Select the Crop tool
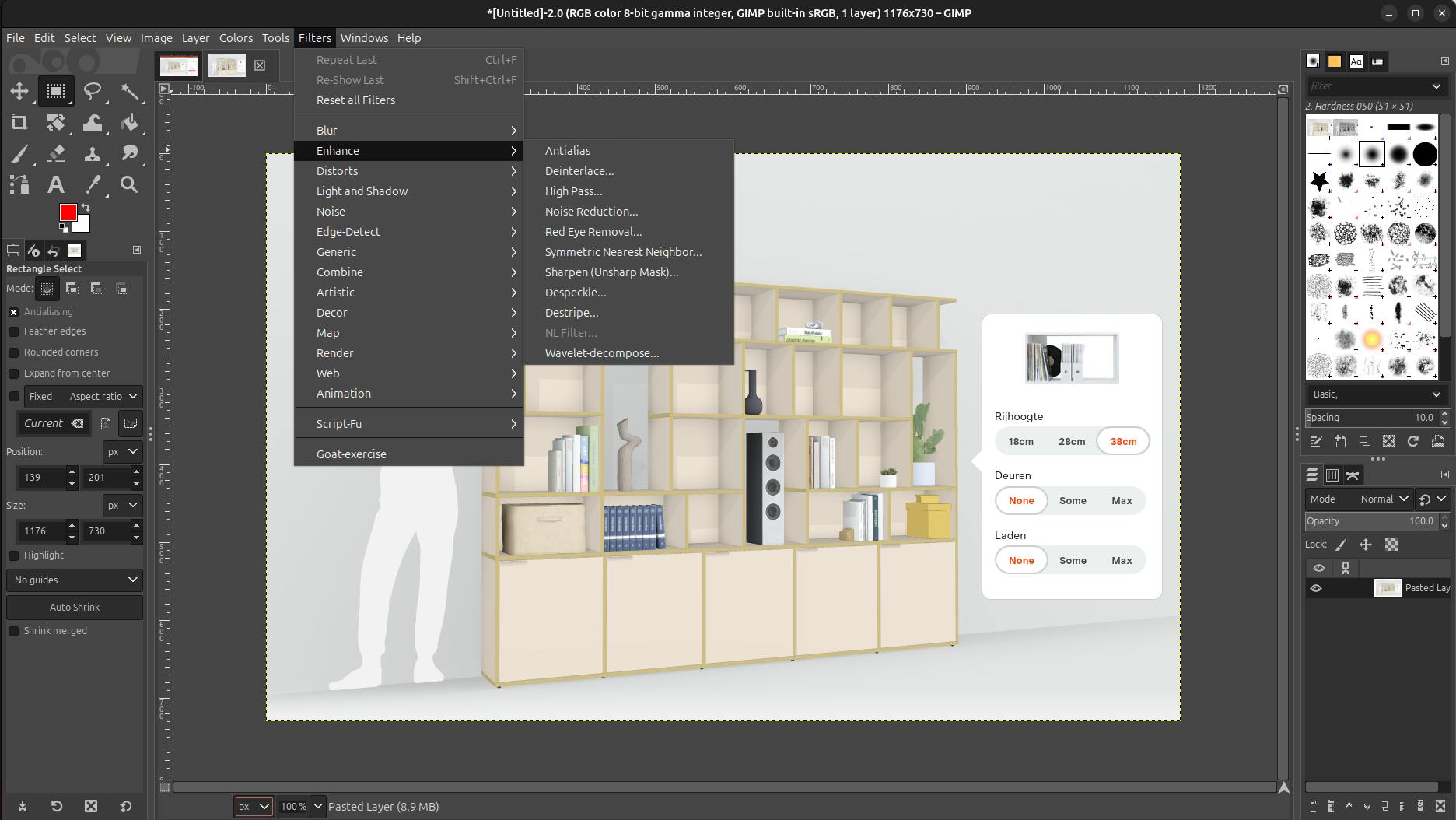 coord(19,123)
